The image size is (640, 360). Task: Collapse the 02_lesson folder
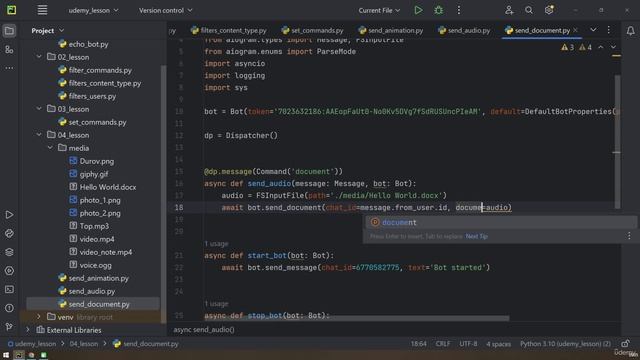pyautogui.click(x=39, y=57)
